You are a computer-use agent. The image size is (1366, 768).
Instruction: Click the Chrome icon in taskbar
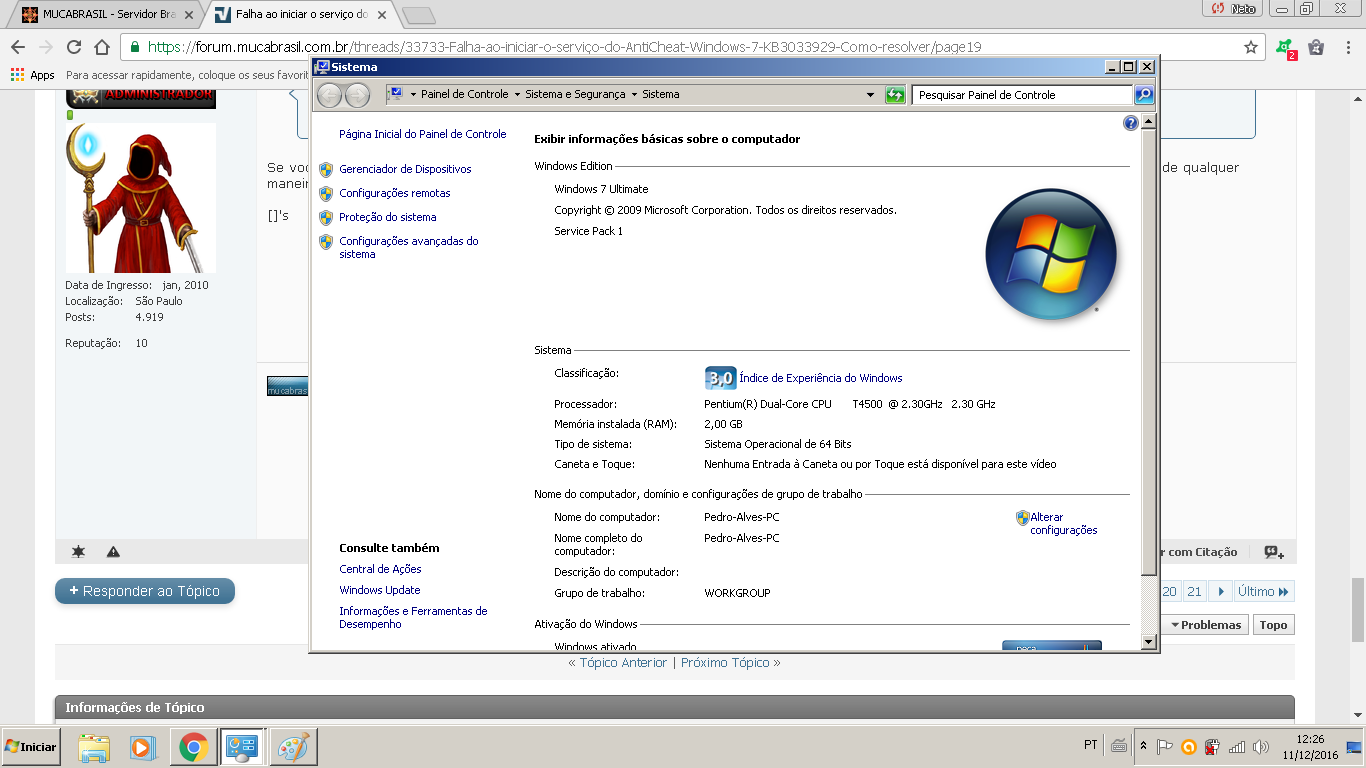[193, 747]
